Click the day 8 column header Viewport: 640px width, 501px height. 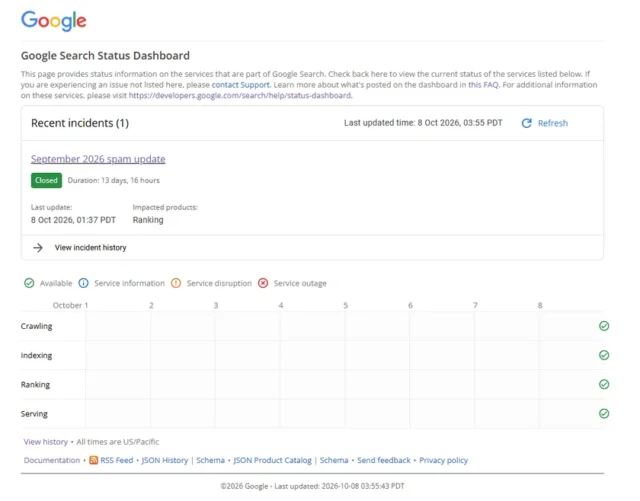click(x=540, y=305)
